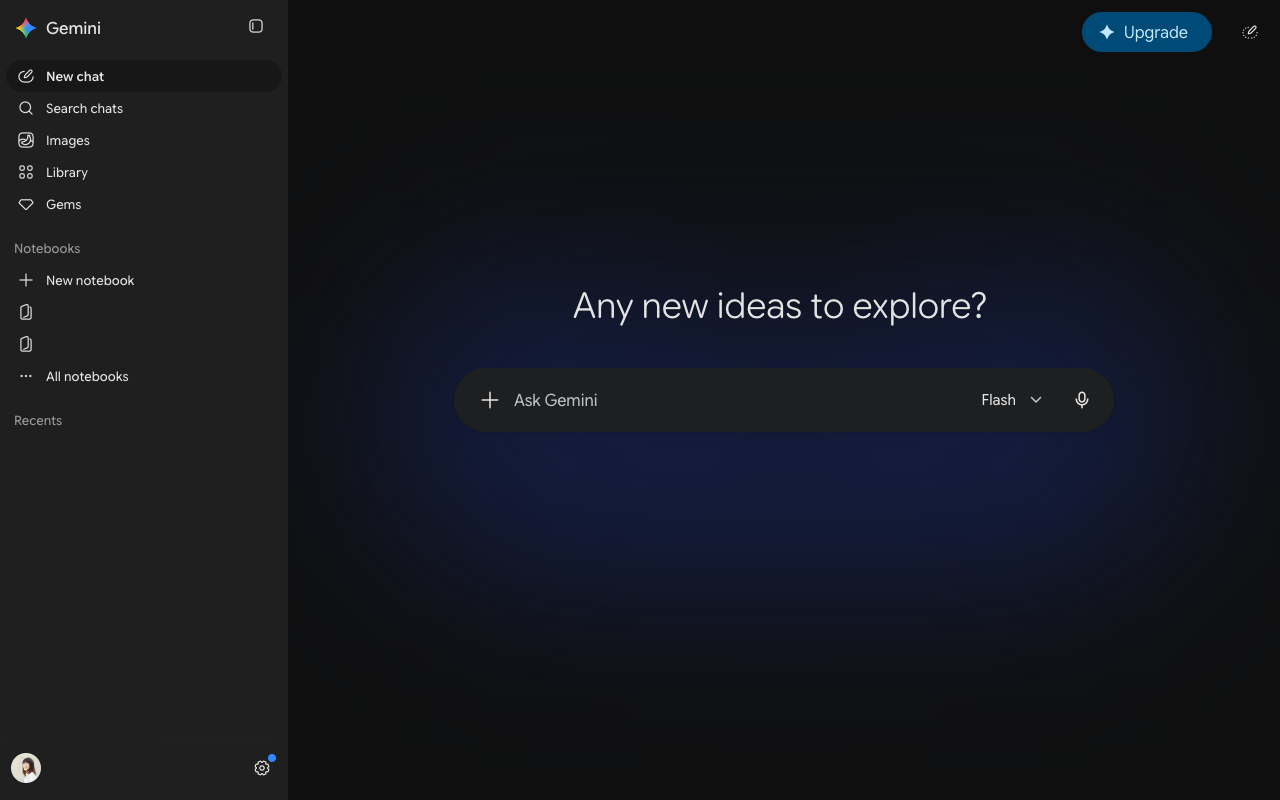Screen dimensions: 1280x800
Task: Open settings gear icon
Action: 262,768
